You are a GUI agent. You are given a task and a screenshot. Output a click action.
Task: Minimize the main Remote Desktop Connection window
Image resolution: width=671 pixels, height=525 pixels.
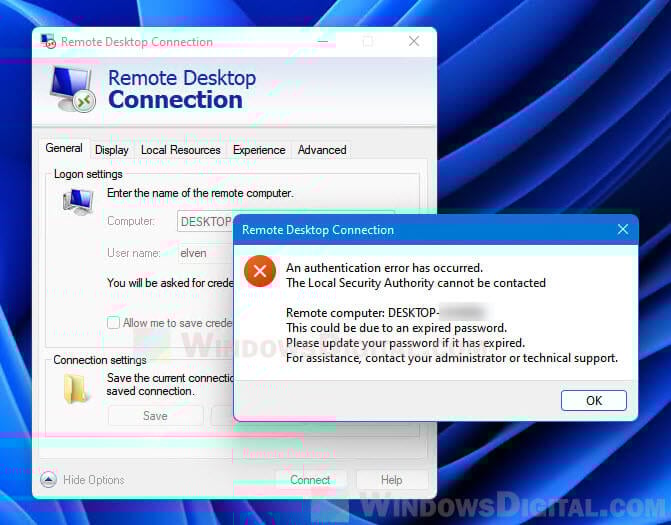tap(324, 42)
